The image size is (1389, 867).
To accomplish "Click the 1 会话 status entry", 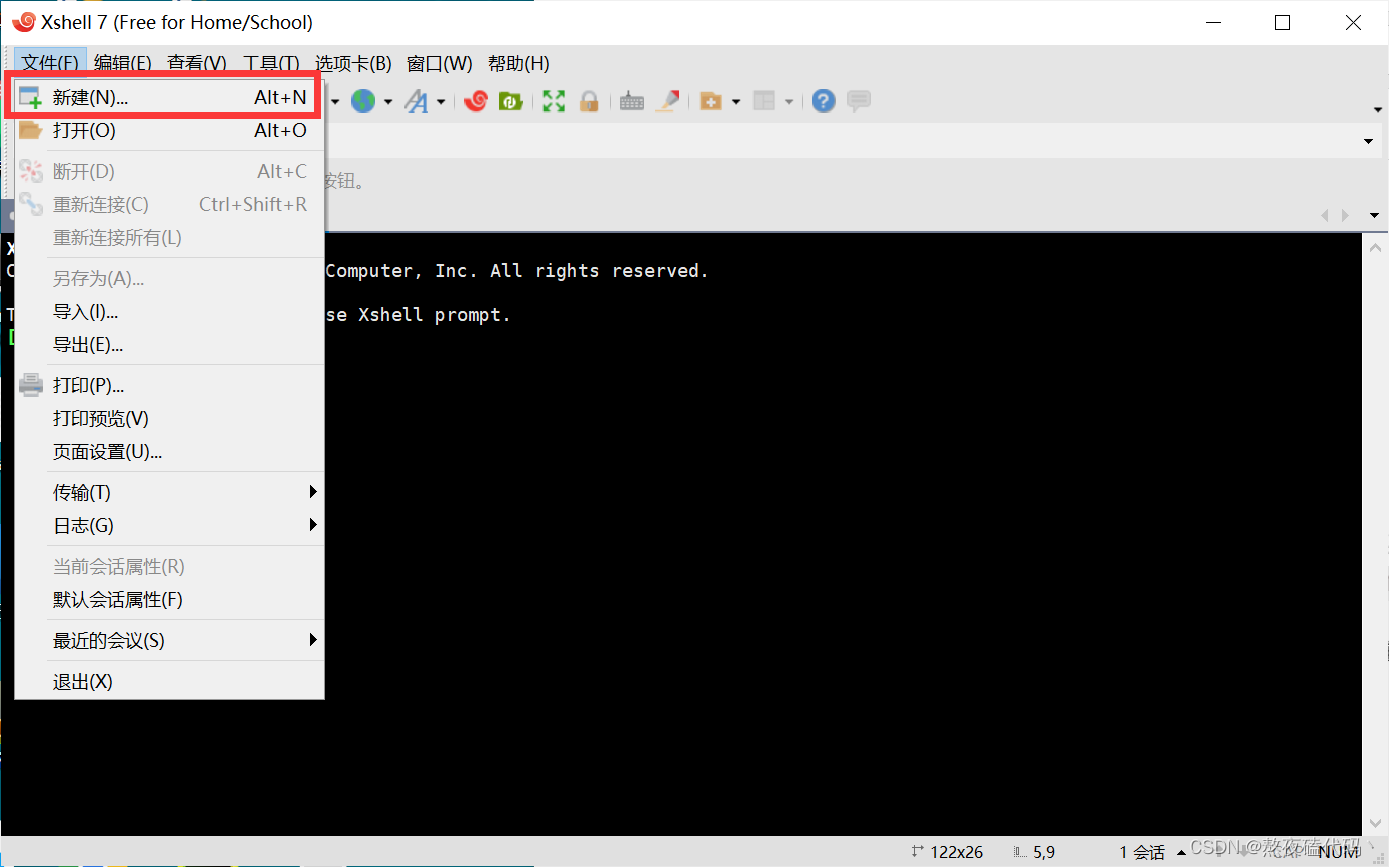I will [1142, 852].
